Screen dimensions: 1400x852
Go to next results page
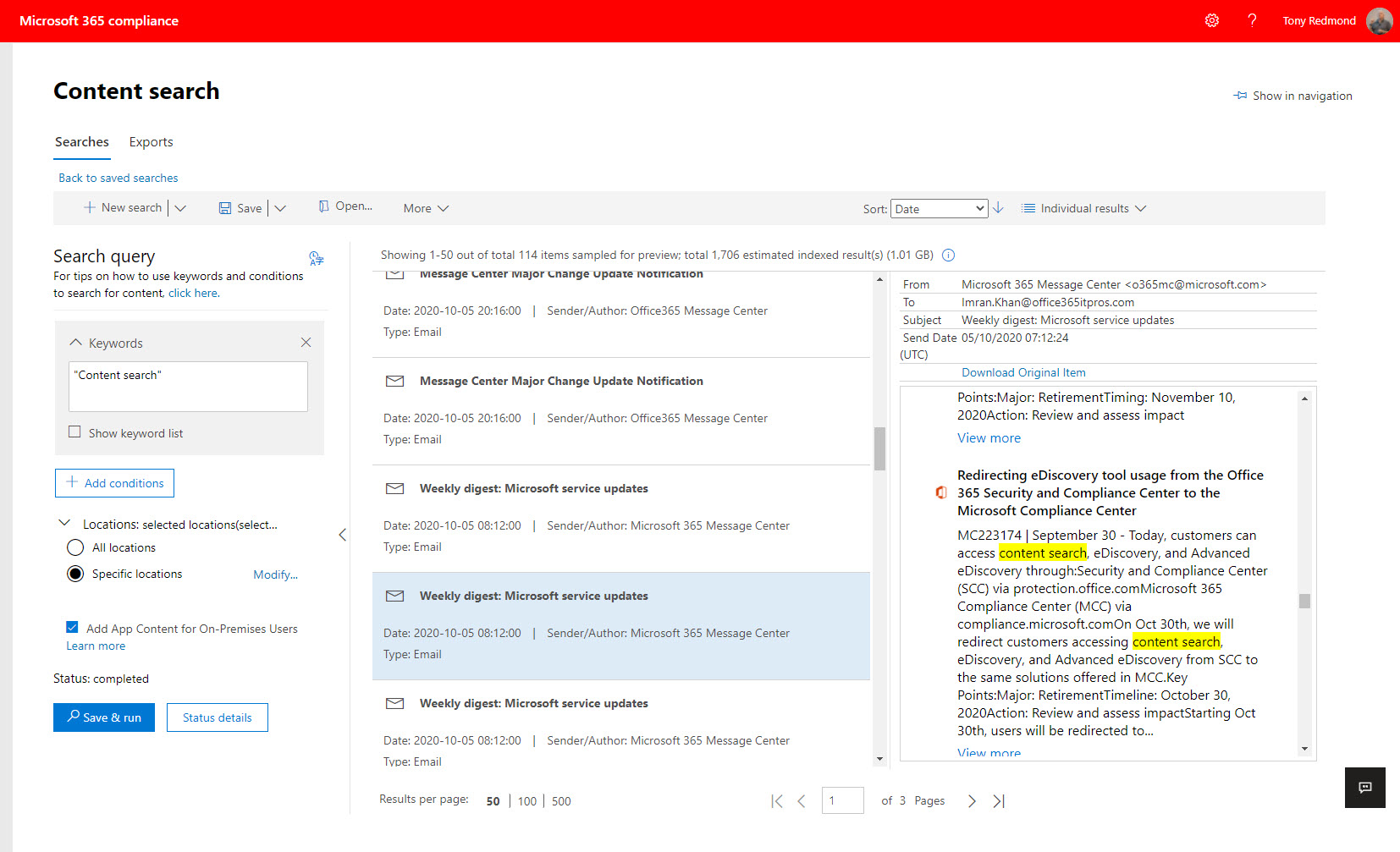click(972, 801)
